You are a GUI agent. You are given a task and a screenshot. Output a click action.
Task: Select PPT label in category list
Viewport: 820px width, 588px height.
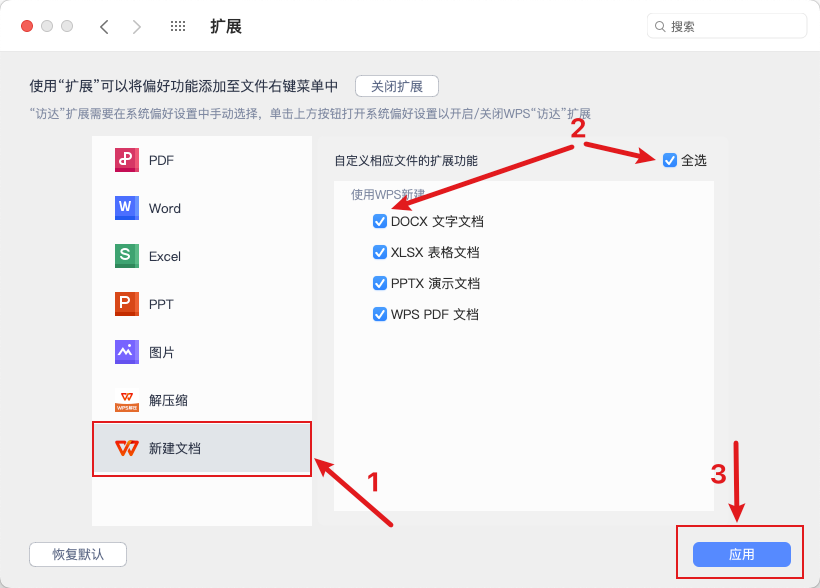click(x=161, y=304)
